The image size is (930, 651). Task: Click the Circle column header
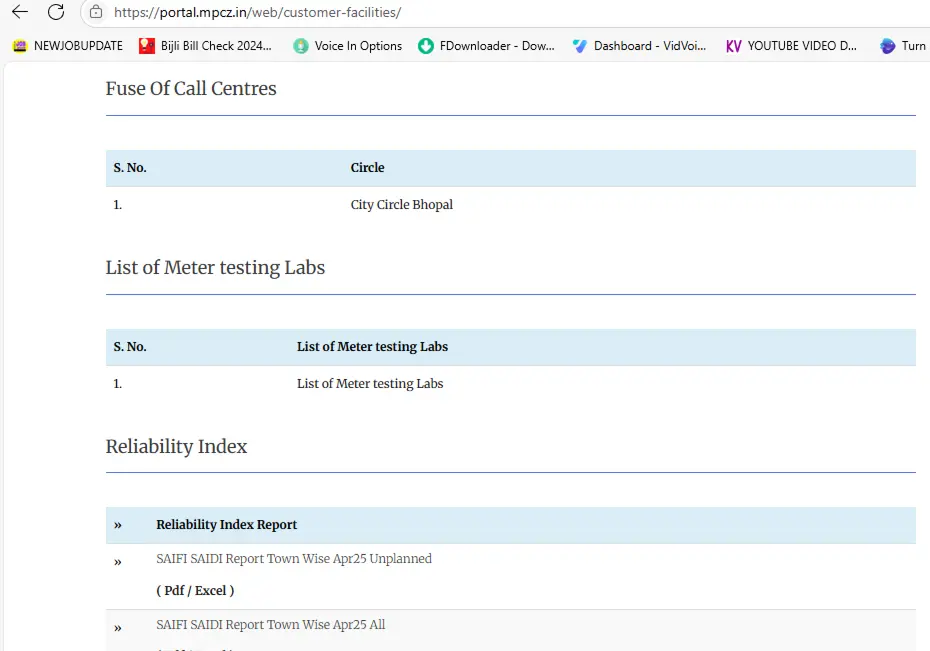click(367, 168)
